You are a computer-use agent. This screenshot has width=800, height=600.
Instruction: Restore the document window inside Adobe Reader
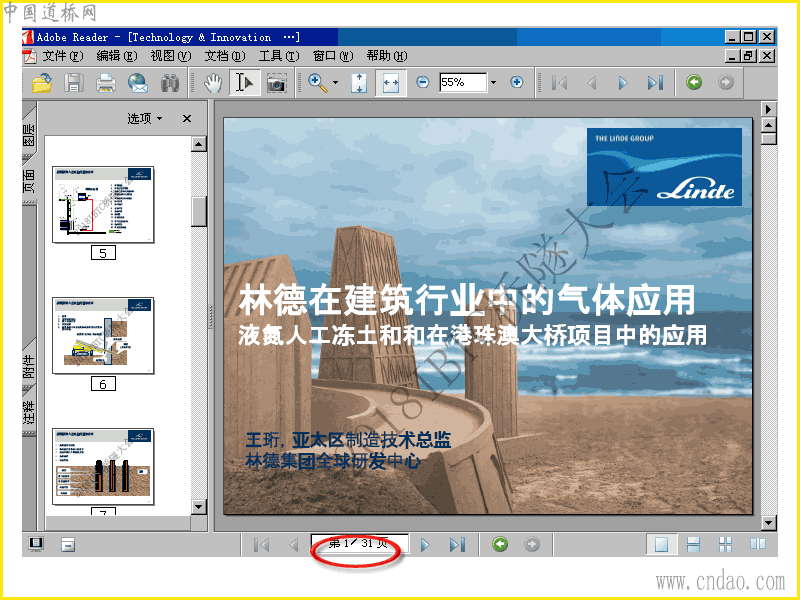pyautogui.click(x=748, y=56)
